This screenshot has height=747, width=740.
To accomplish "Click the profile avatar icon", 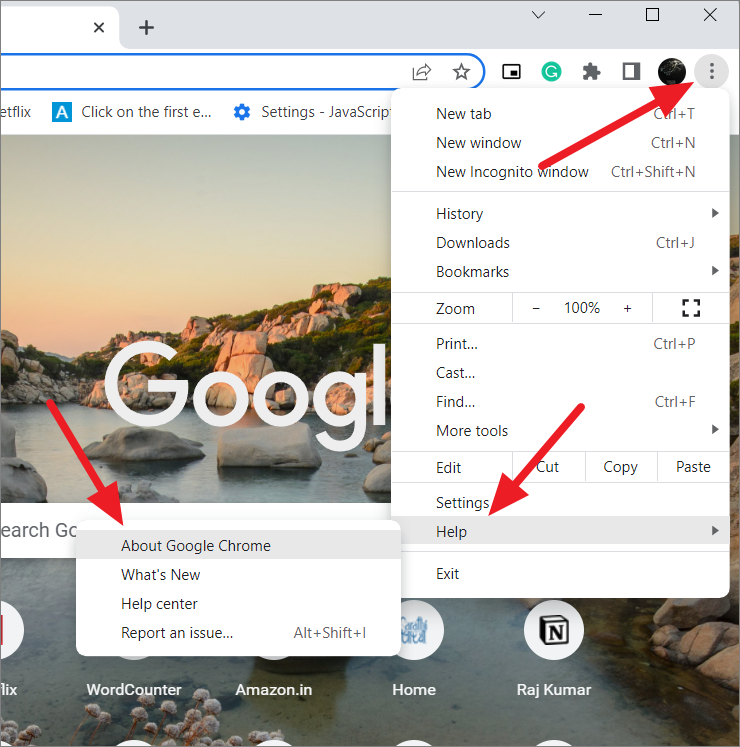I will [671, 71].
